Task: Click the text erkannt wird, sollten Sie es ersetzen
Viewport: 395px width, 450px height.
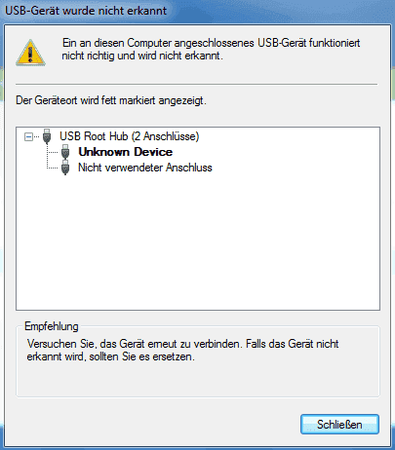Action: coord(111,357)
